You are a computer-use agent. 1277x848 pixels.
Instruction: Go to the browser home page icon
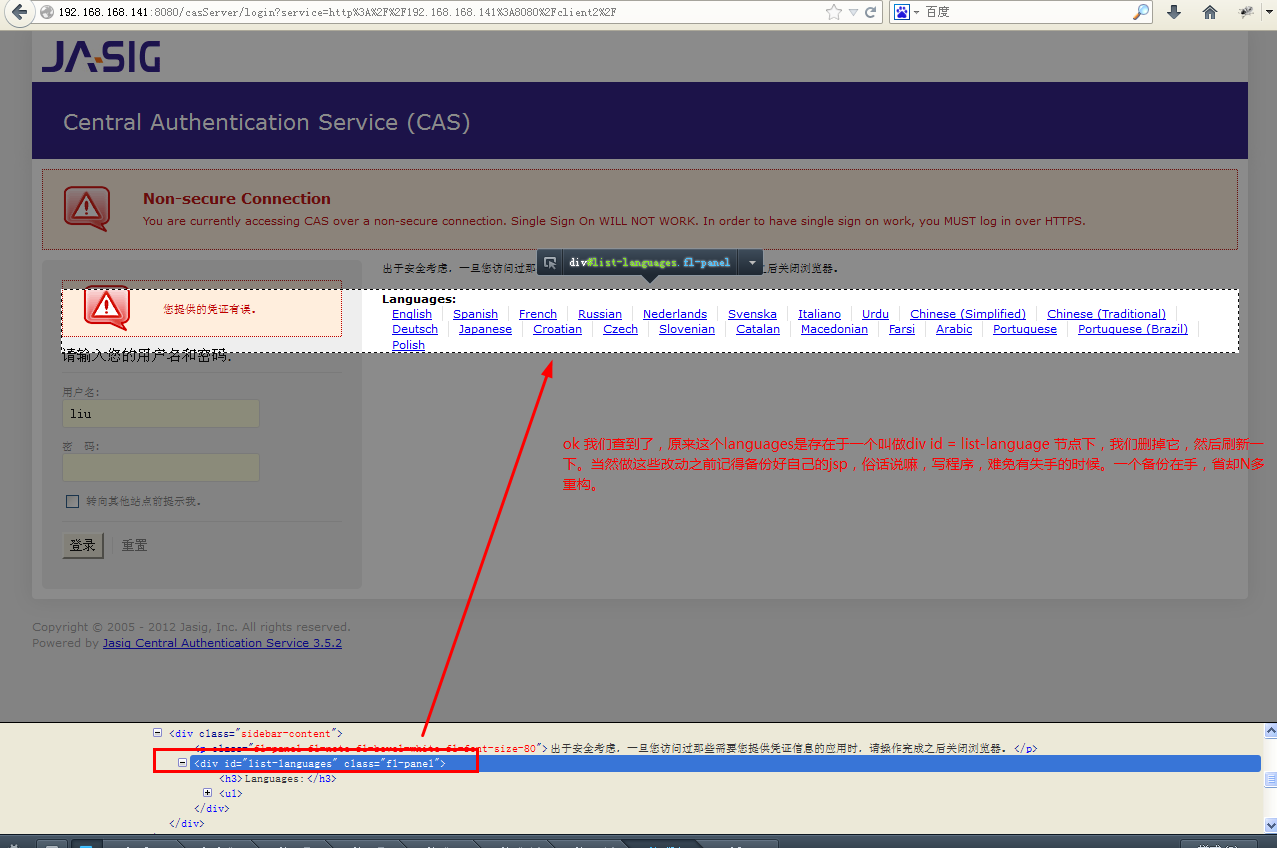pyautogui.click(x=1210, y=12)
